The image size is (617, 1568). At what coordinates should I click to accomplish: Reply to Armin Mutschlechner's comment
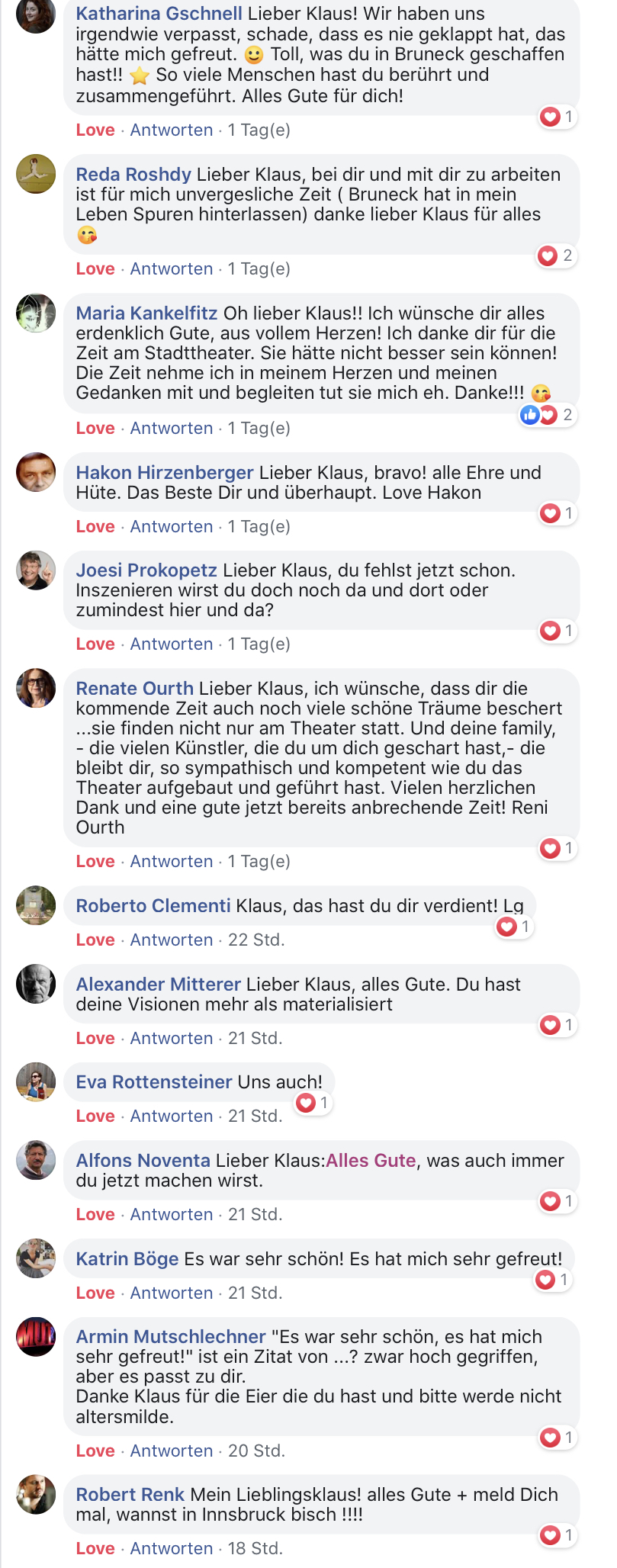coord(172,1451)
